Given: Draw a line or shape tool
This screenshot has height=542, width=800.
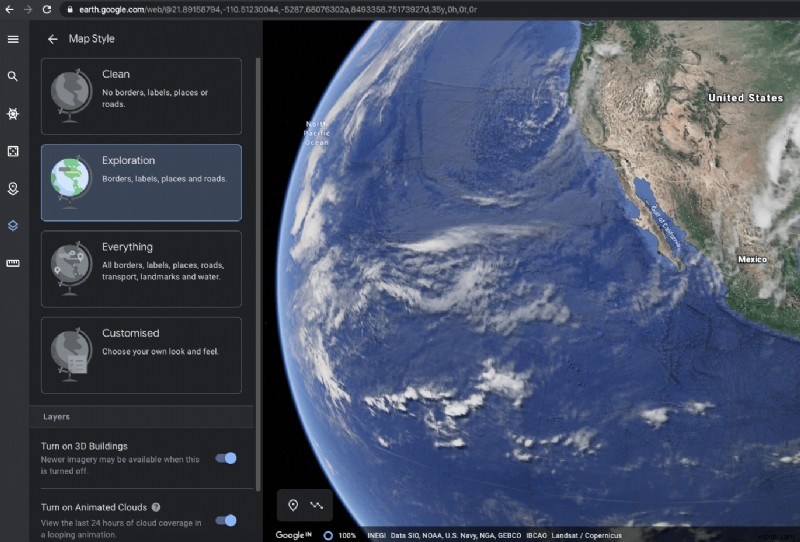Looking at the screenshot, I should pos(316,505).
